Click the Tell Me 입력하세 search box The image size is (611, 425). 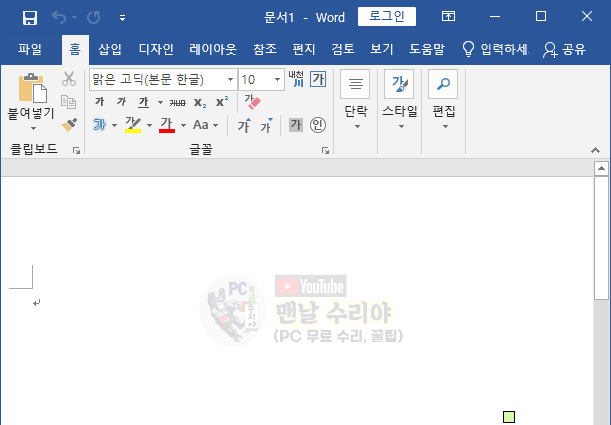coord(496,49)
